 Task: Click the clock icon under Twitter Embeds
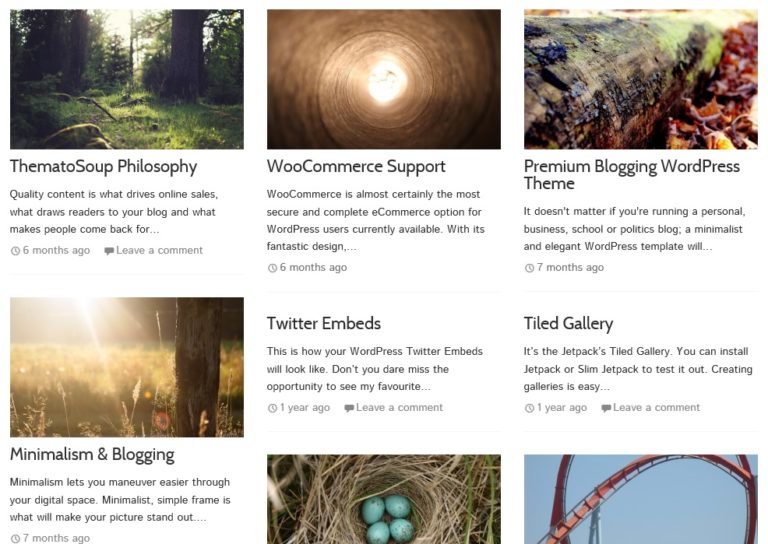[272, 408]
